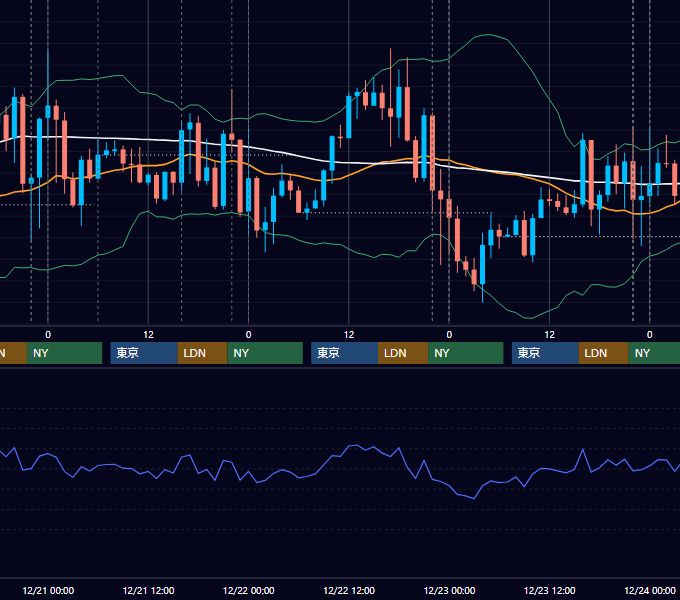This screenshot has width=680, height=600.
Task: Select the 東京 session block on 12/23
Action: [546, 353]
